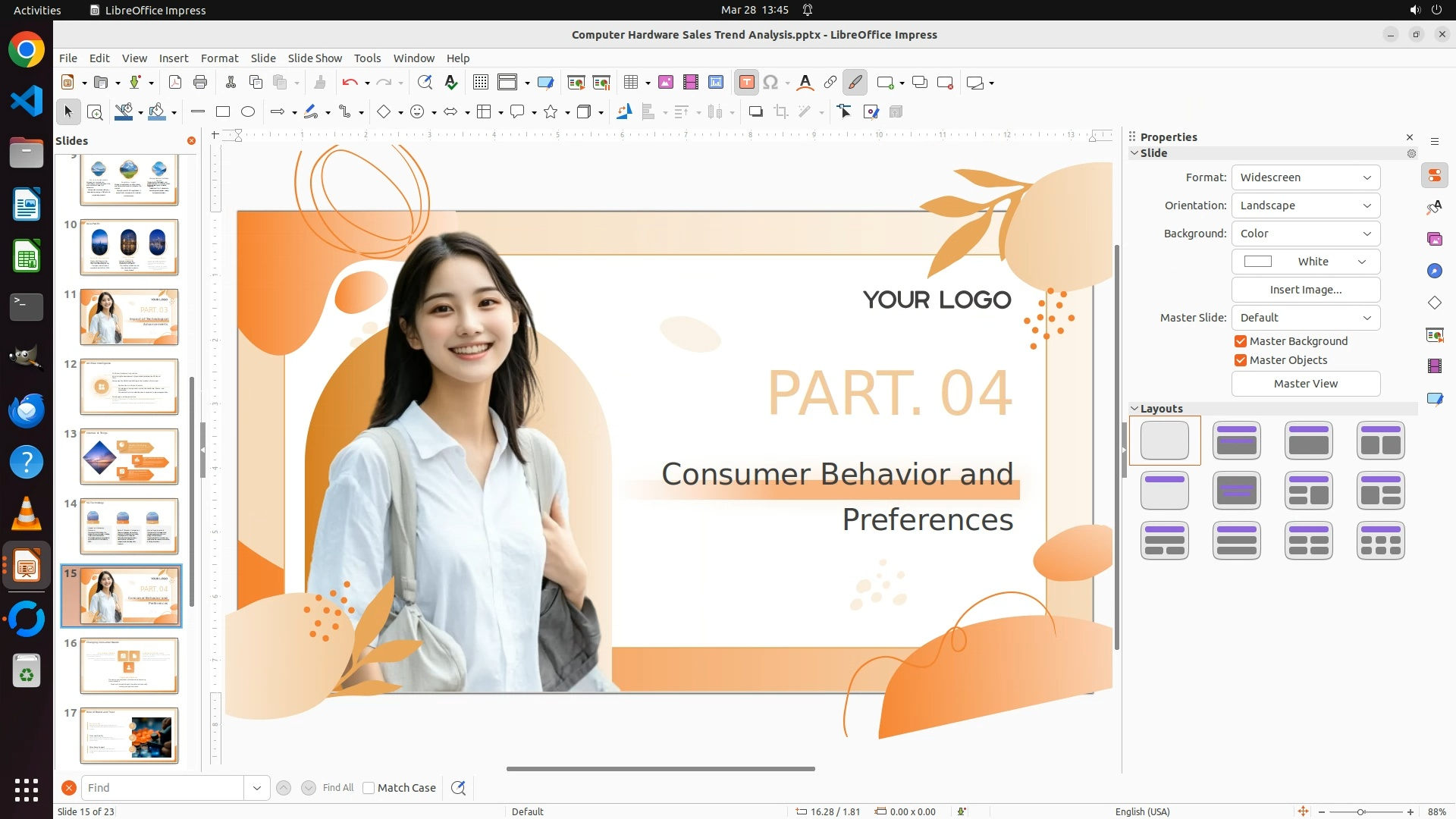1456x819 pixels.
Task: Click the Crop Image tool icon
Action: pos(780,112)
